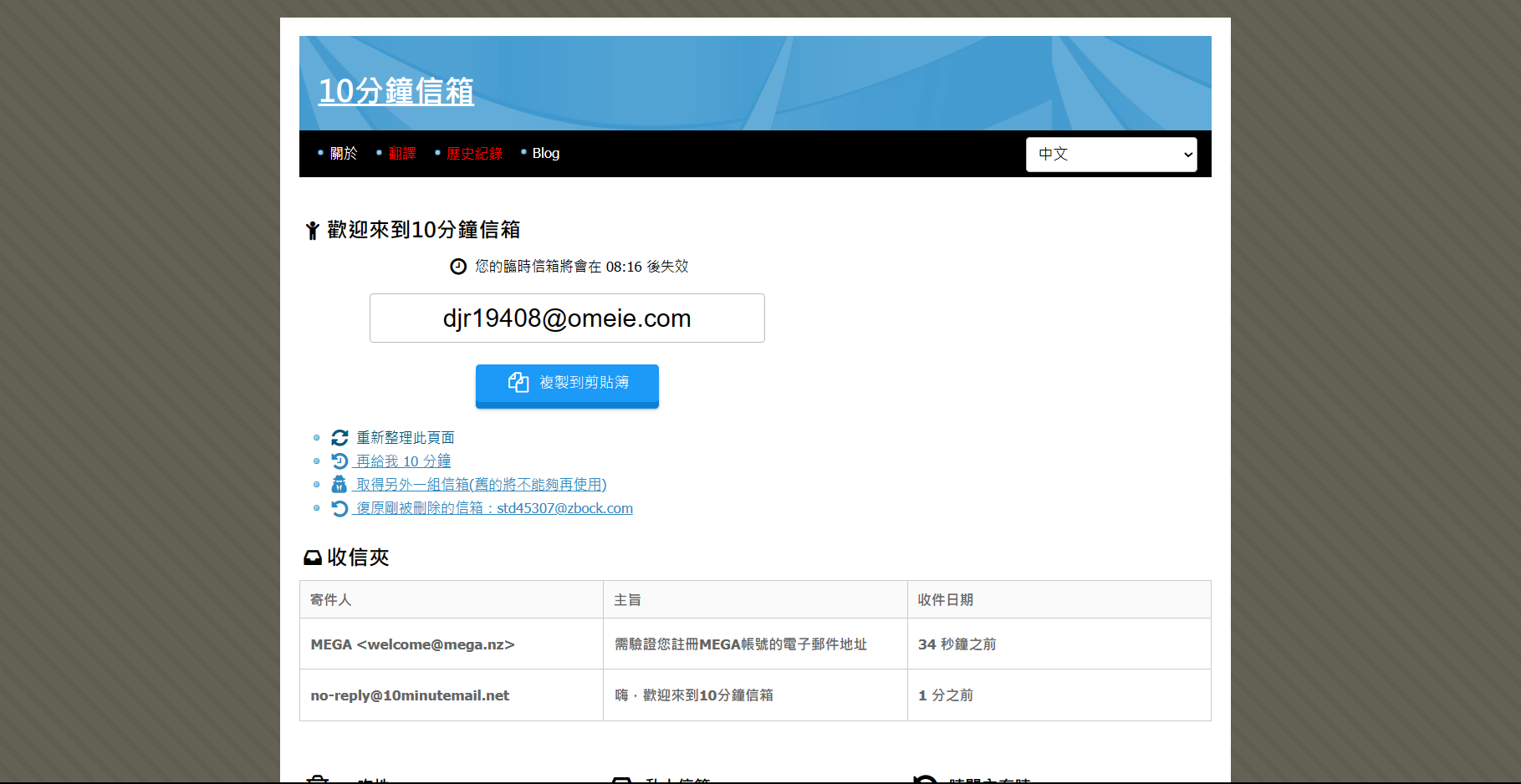This screenshot has width=1521, height=784.
Task: Click the copy icon on clipboard button
Action: point(518,383)
